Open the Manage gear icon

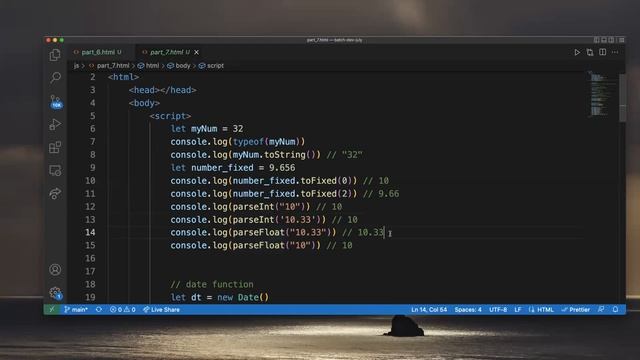(x=56, y=293)
